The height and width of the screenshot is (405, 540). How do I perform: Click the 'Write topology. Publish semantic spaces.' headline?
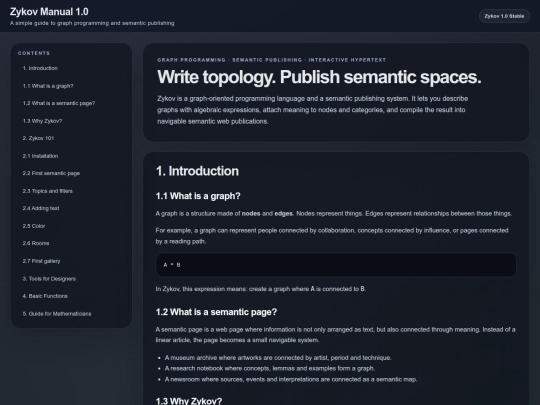(319, 77)
